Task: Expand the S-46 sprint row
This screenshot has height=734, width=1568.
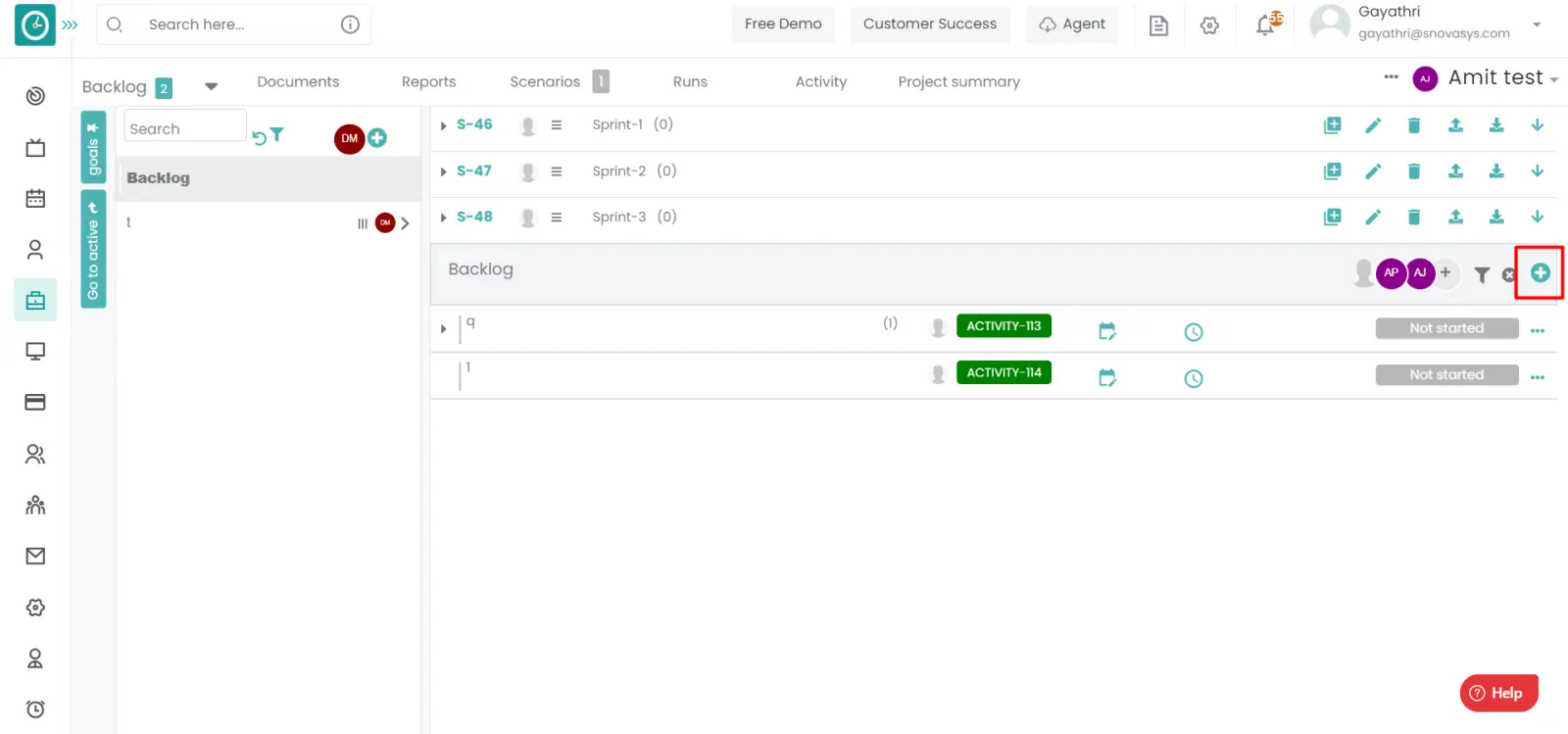Action: point(444,125)
